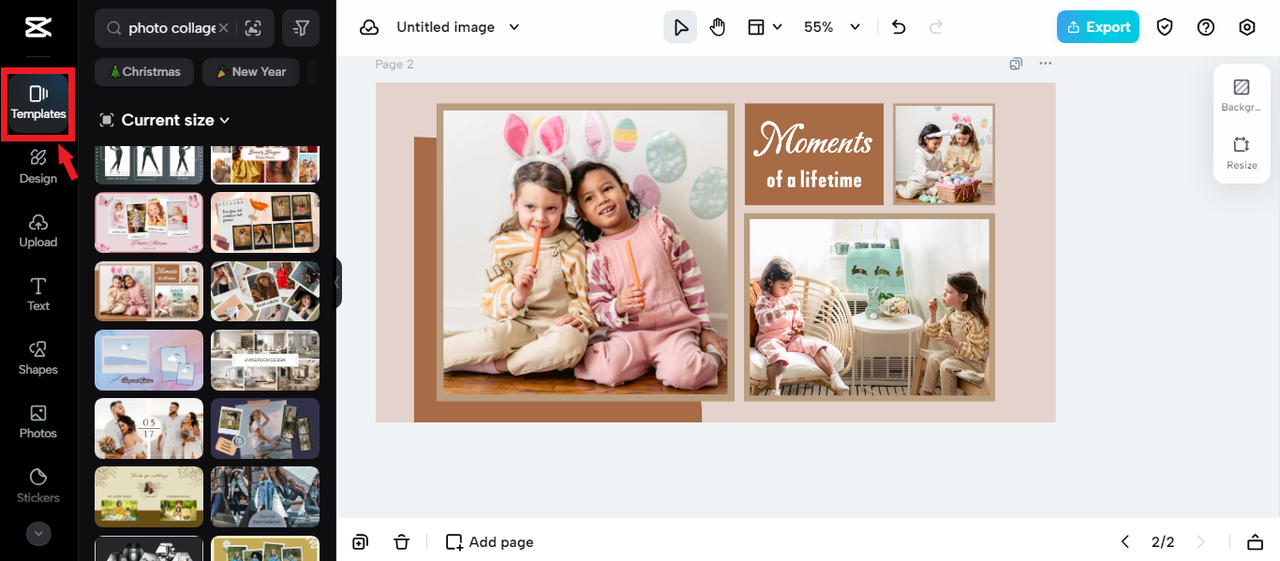Choose the blue-purple gradient frames template
Image resolution: width=1280 pixels, height=561 pixels.
(149, 360)
